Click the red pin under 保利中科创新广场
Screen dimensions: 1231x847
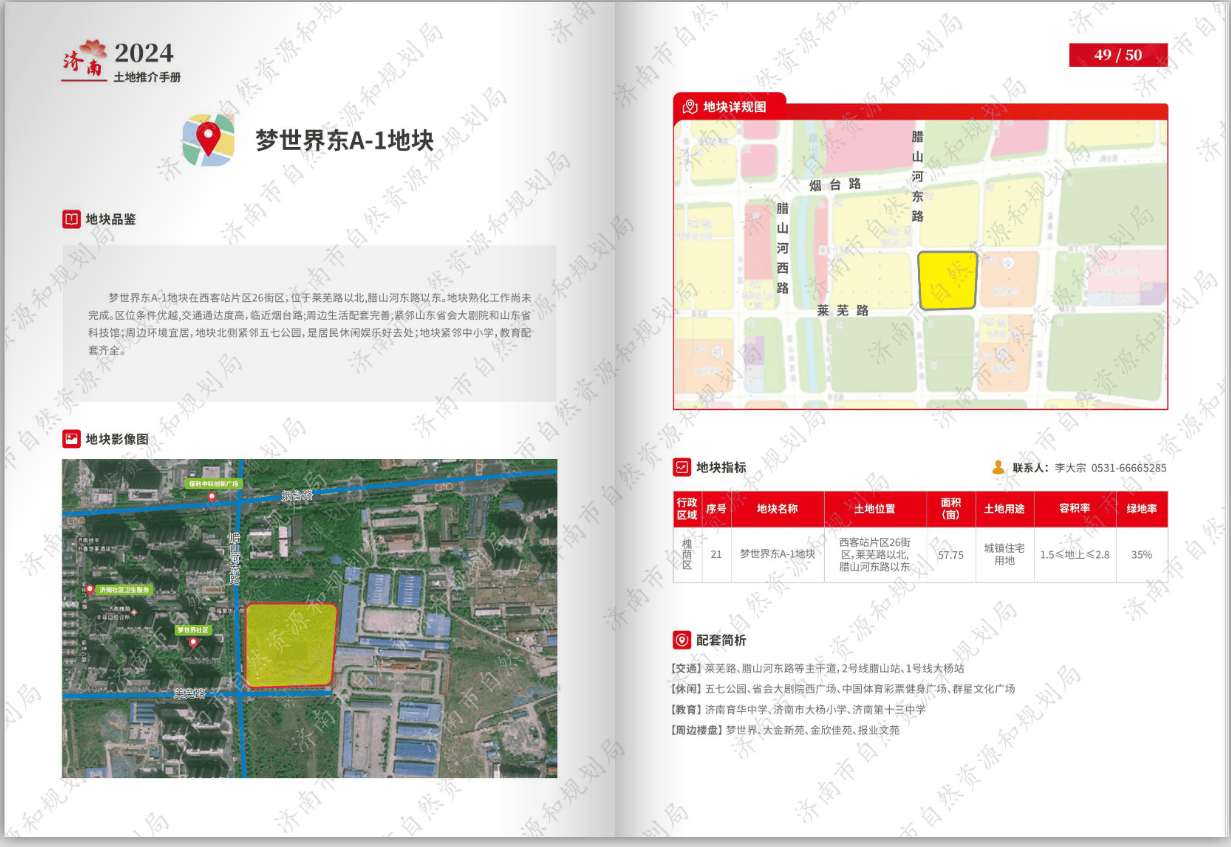(x=211, y=496)
